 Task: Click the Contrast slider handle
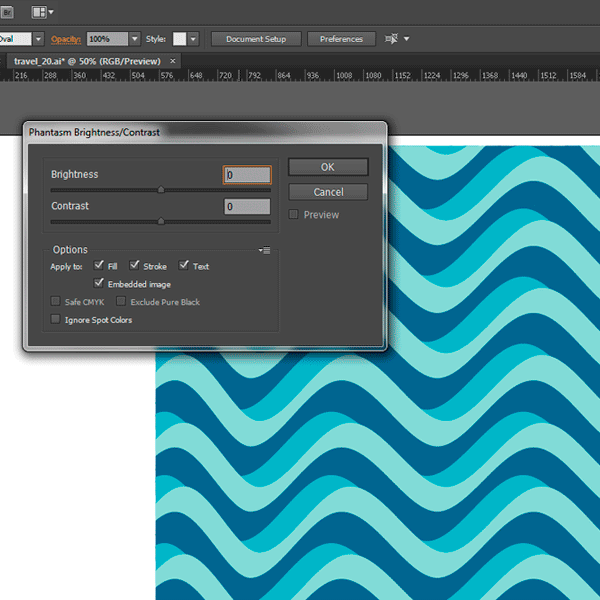[161, 221]
